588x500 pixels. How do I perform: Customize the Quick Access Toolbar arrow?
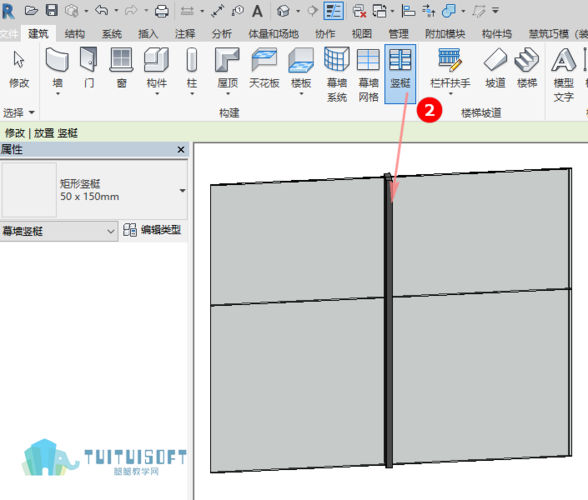point(495,11)
